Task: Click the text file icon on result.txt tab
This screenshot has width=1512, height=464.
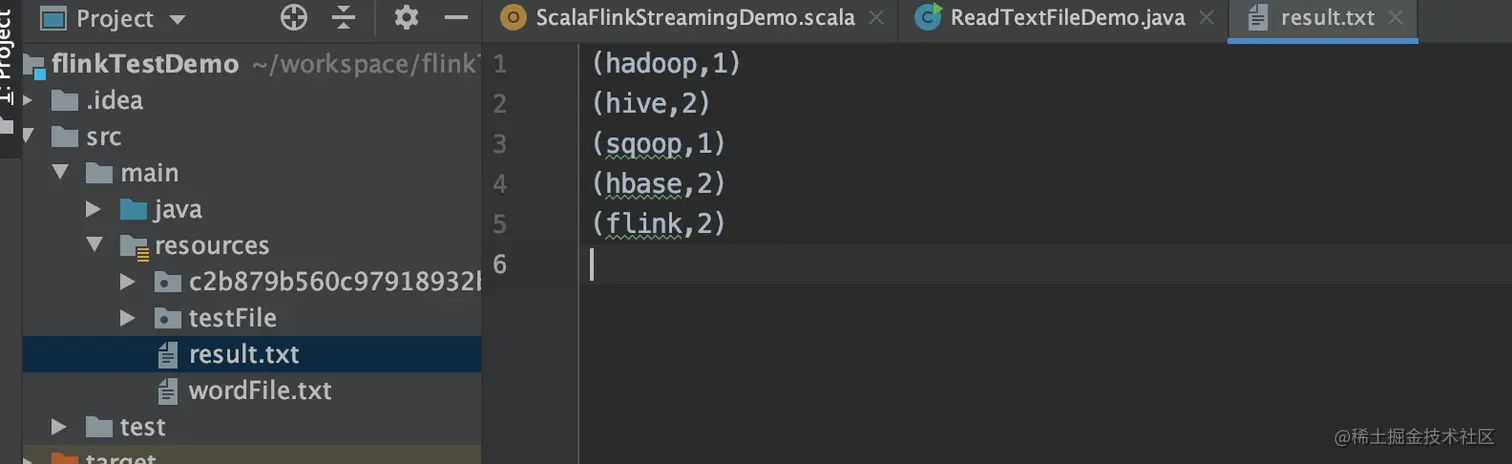Action: pyautogui.click(x=1259, y=17)
